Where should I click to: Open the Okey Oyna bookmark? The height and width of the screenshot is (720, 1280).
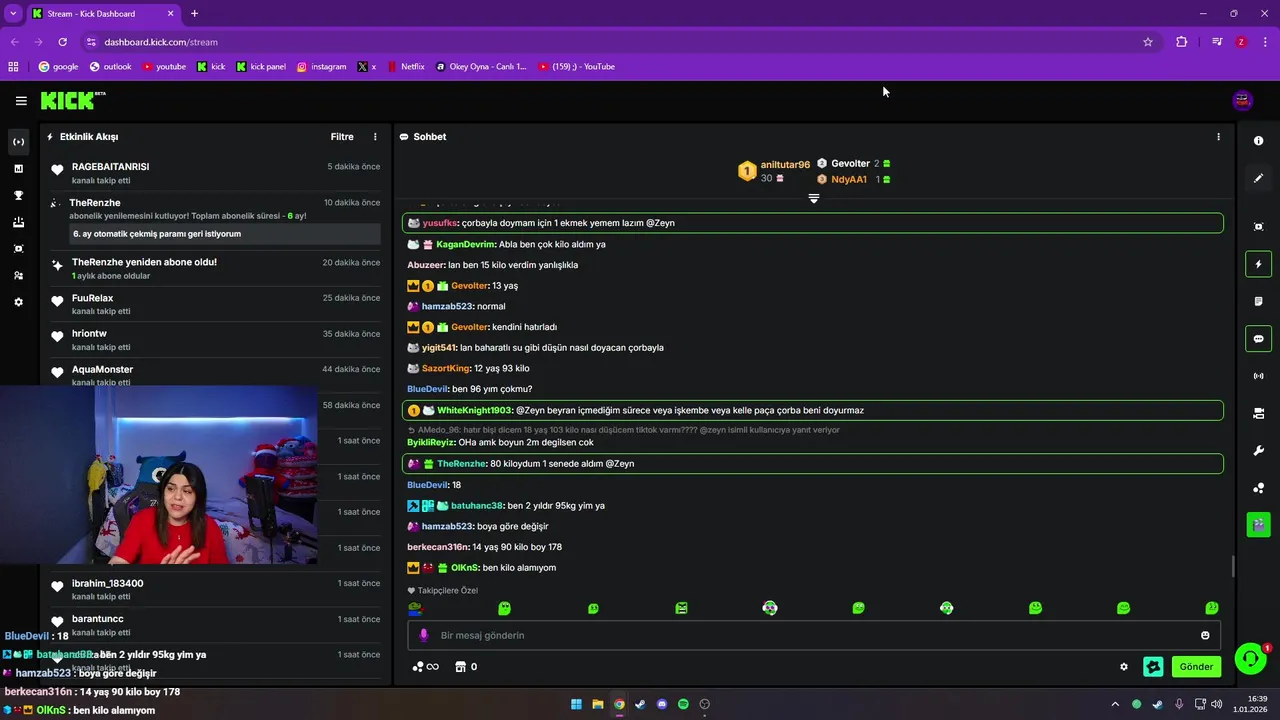pos(481,67)
